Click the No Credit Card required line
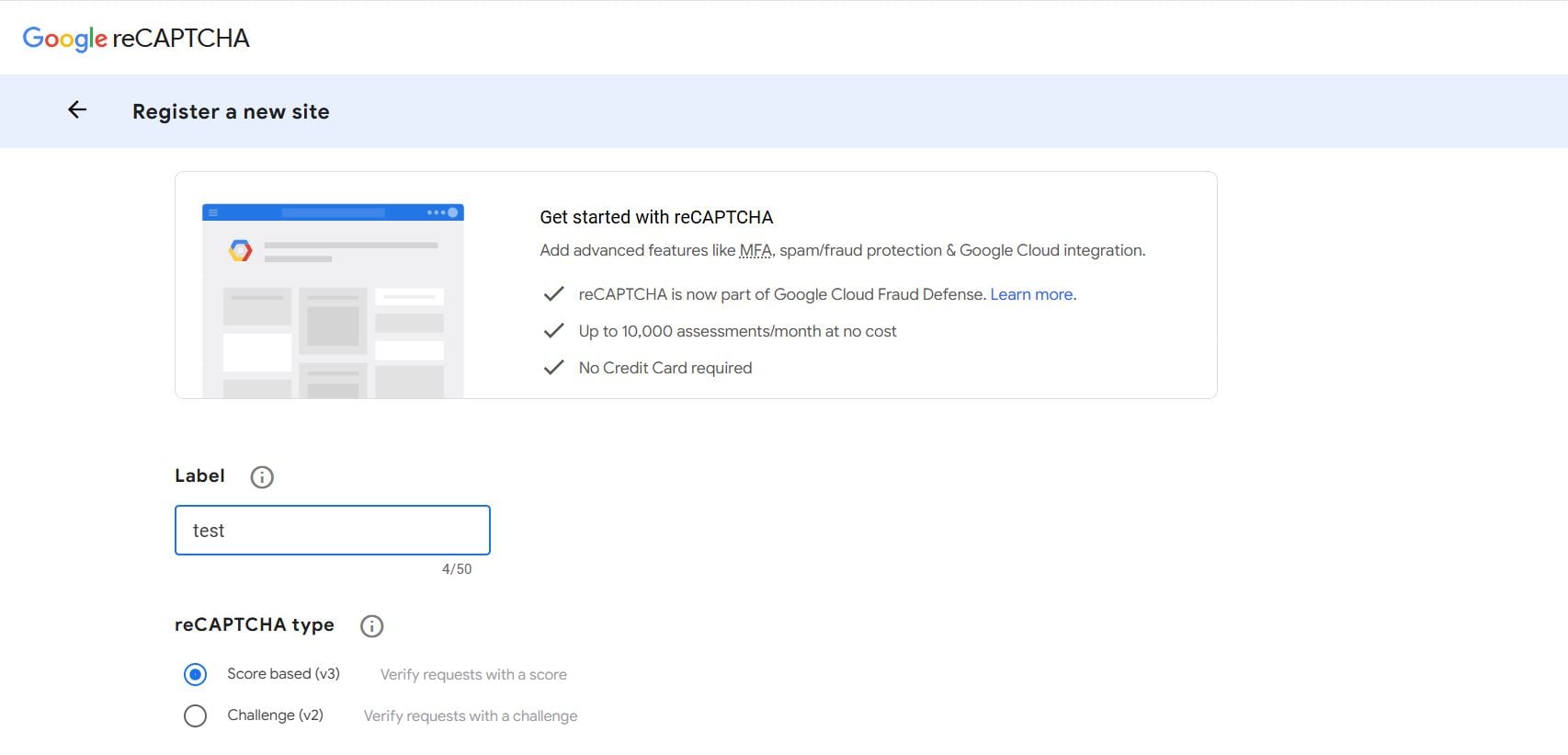Viewport: 1568px width, 755px height. point(665,368)
